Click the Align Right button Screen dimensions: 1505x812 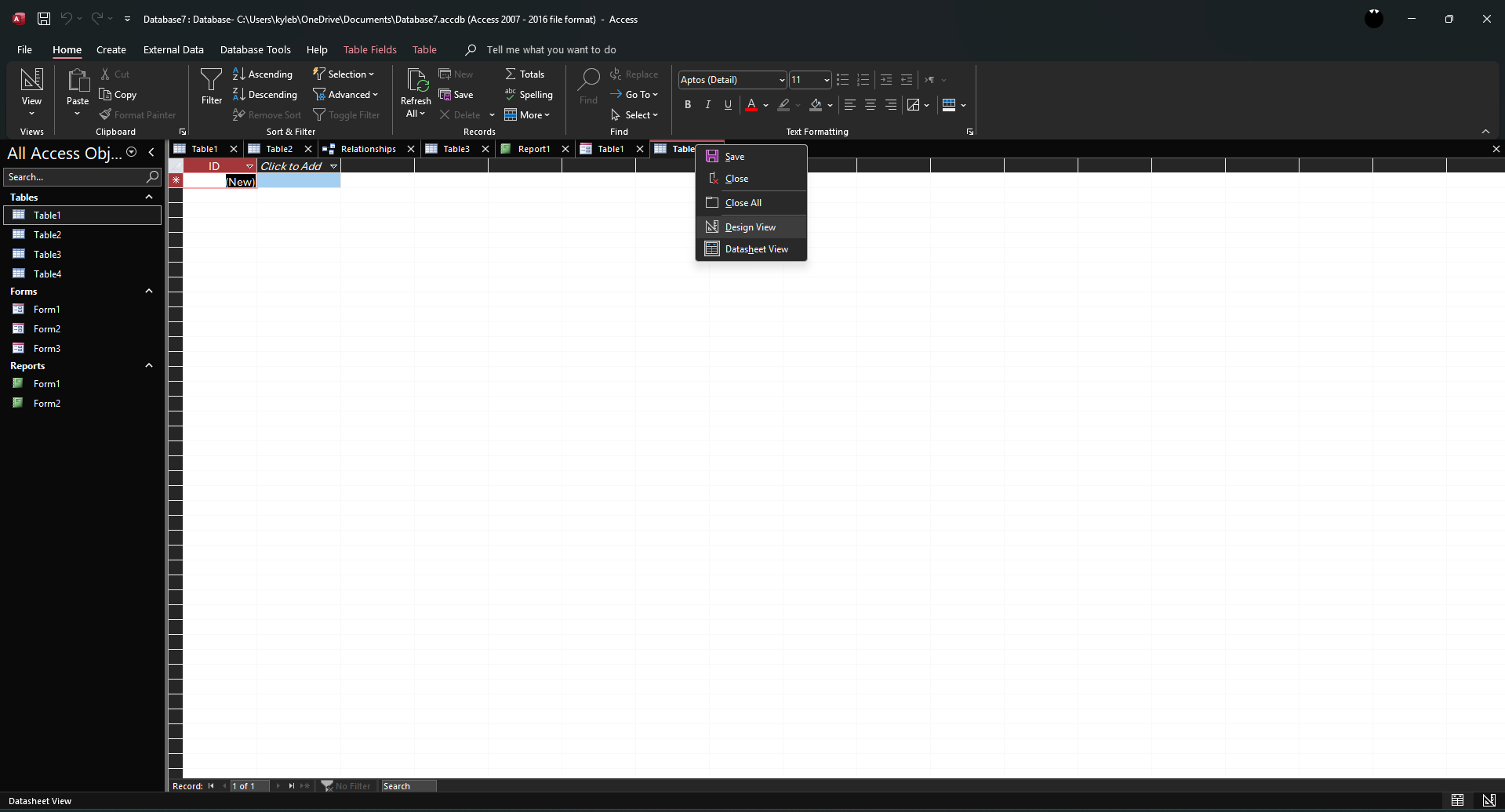(891, 104)
